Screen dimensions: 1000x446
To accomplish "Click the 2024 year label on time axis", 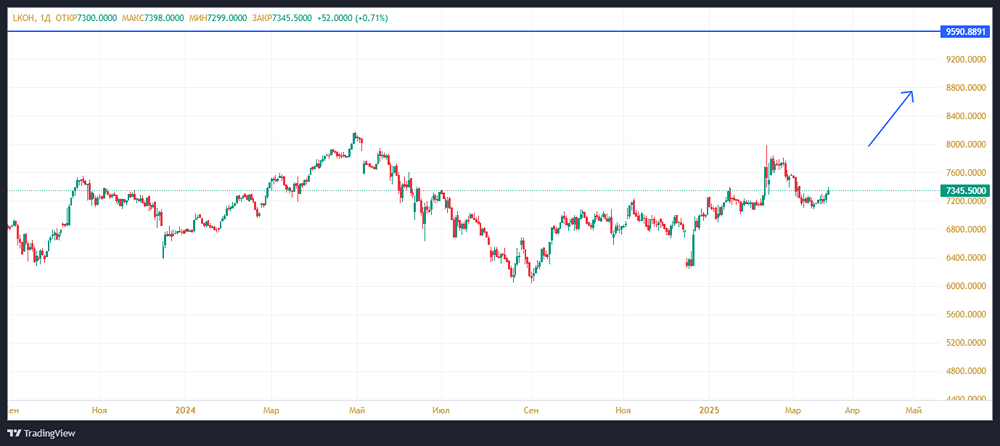I will point(184,410).
